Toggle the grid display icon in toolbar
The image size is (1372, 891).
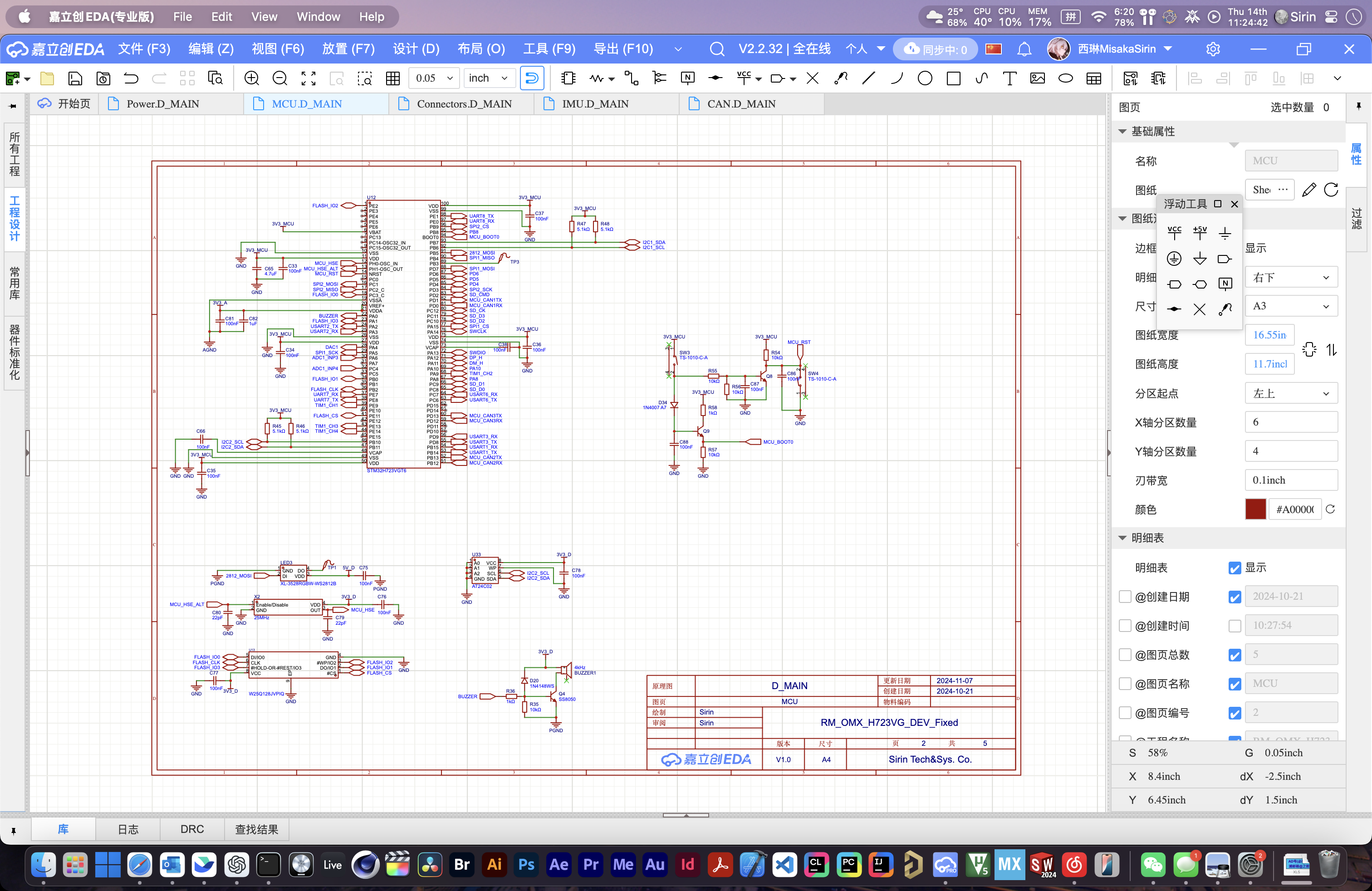pyautogui.click(x=393, y=78)
